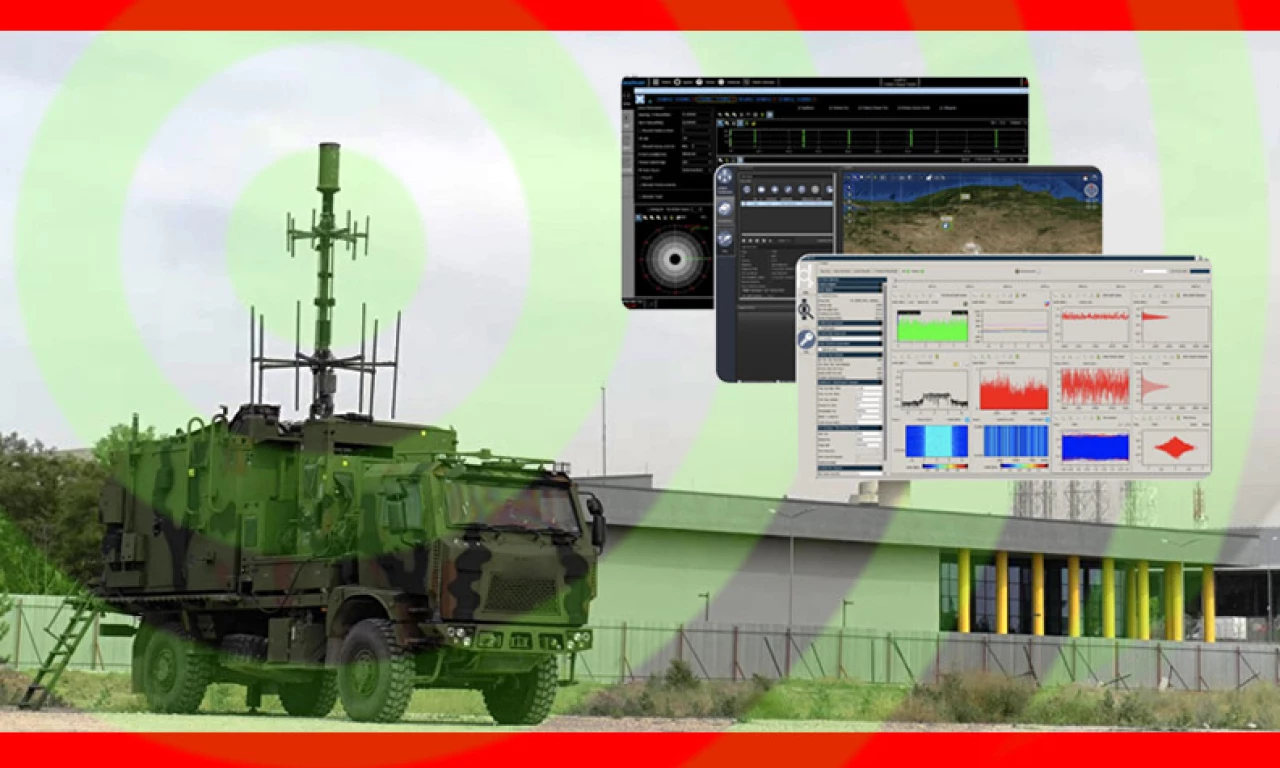Toggle the green status indicator on the toolbar
This screenshot has width=1280, height=768.
pyautogui.click(x=906, y=271)
